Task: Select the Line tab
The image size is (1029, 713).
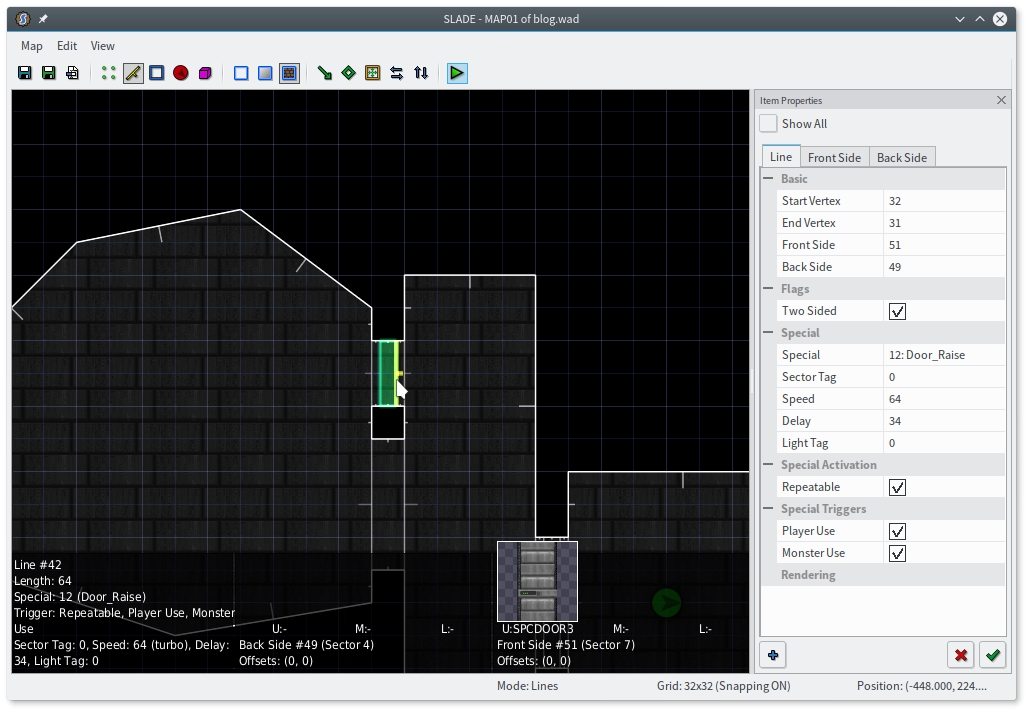Action: (x=781, y=156)
